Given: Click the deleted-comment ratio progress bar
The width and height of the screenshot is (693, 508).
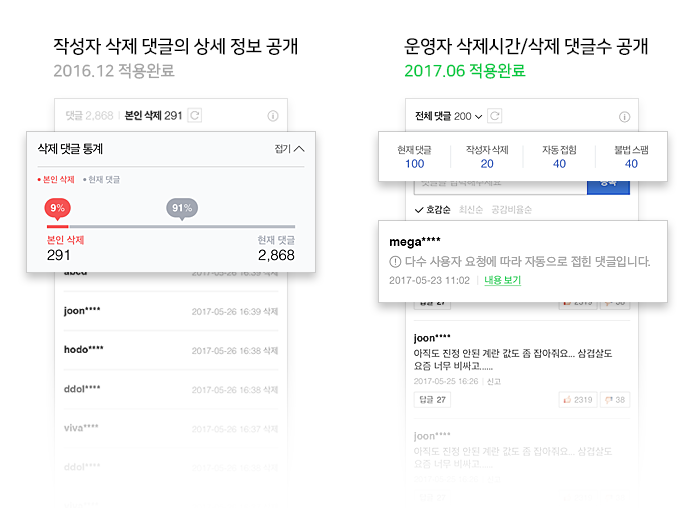Looking at the screenshot, I should pyautogui.click(x=170, y=227).
